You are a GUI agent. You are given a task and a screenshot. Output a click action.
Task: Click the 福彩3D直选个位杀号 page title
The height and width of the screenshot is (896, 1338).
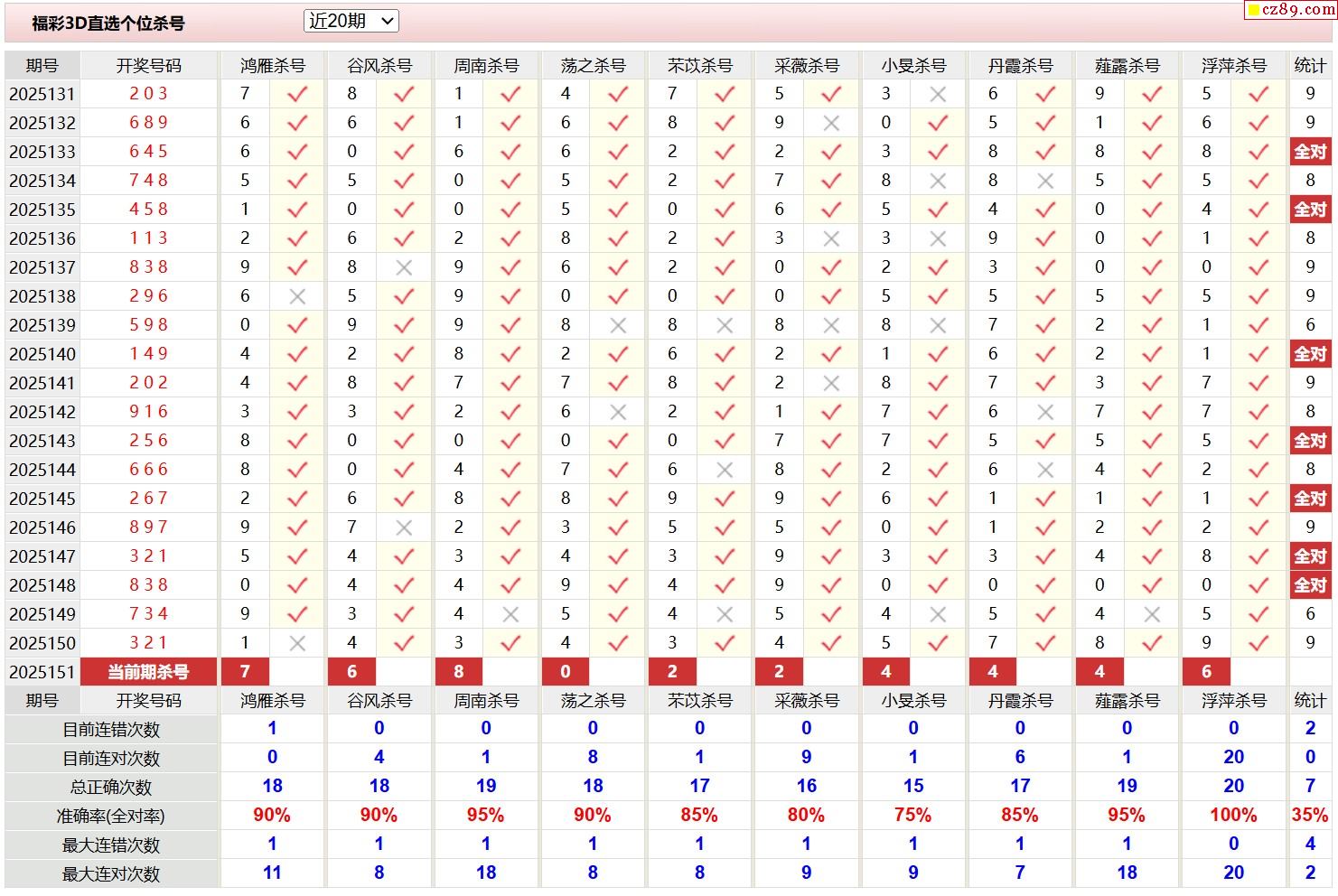108,23
